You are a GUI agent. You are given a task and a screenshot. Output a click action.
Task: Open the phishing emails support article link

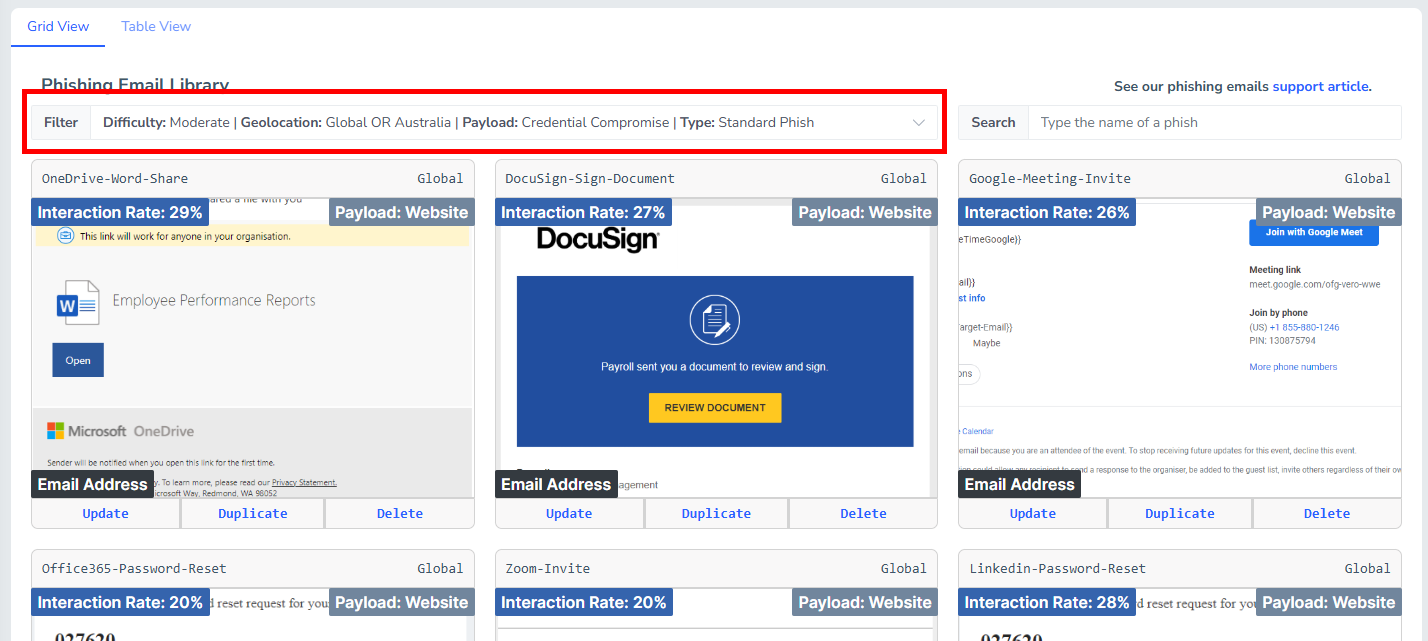1320,86
